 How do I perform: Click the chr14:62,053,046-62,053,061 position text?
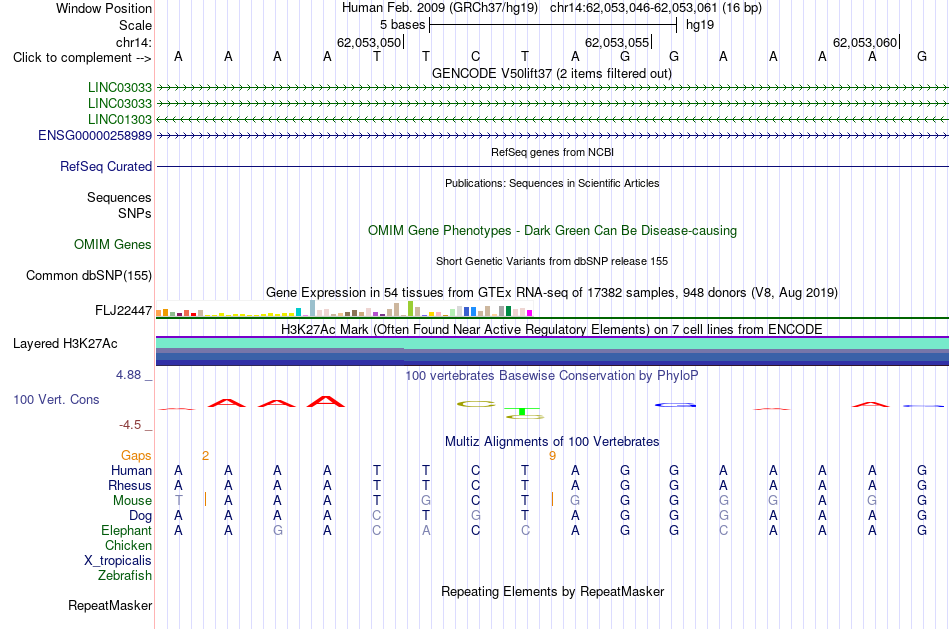tap(634, 8)
